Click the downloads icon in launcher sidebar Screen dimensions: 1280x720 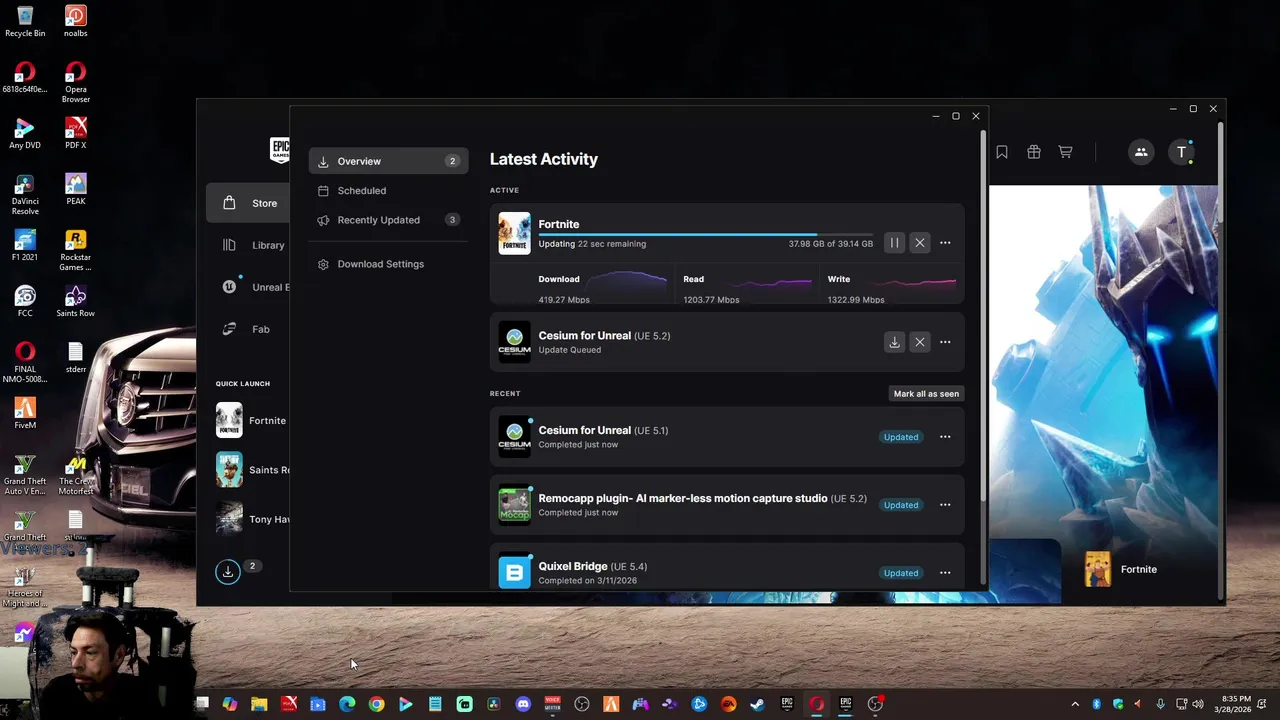click(228, 571)
